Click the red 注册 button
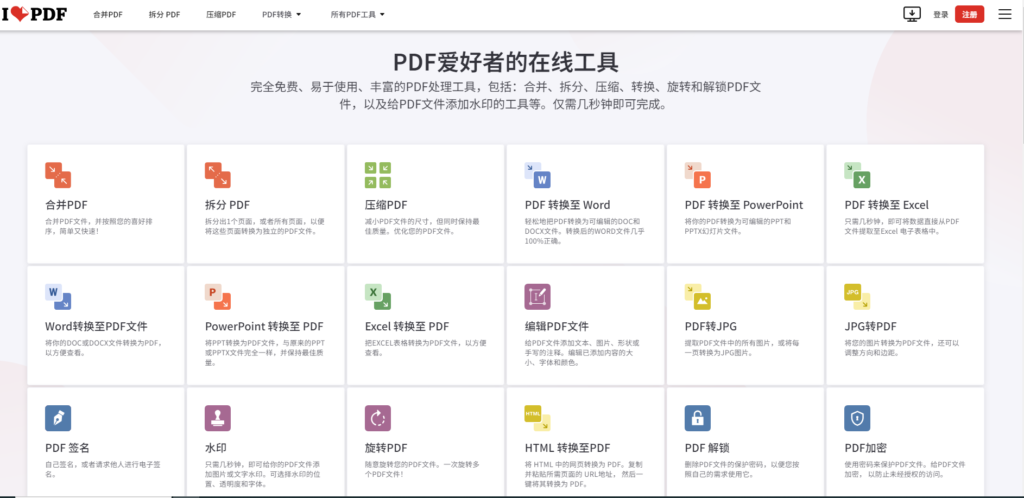This screenshot has width=1024, height=498. 969,14
